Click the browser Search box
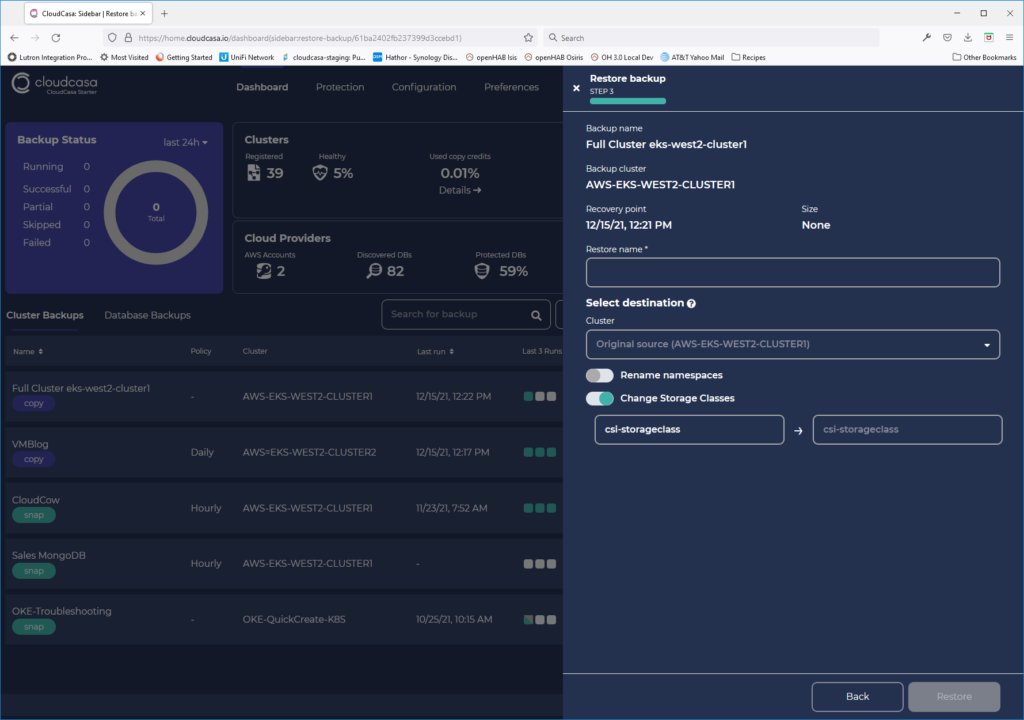The image size is (1024, 720). point(711,38)
